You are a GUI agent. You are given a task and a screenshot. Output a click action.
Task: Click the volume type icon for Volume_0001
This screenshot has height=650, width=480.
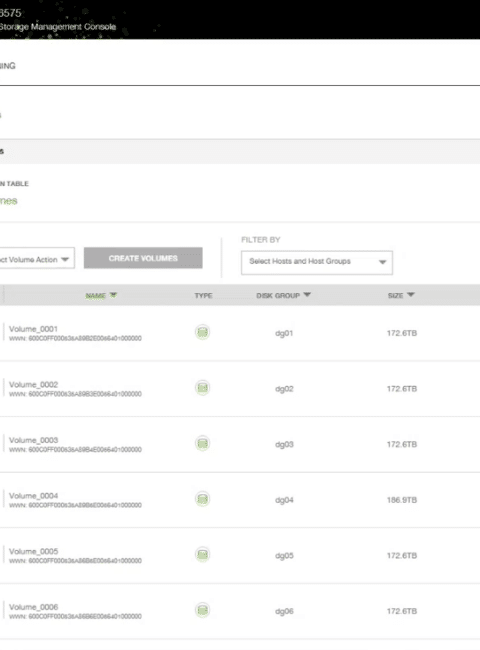[x=202, y=332]
